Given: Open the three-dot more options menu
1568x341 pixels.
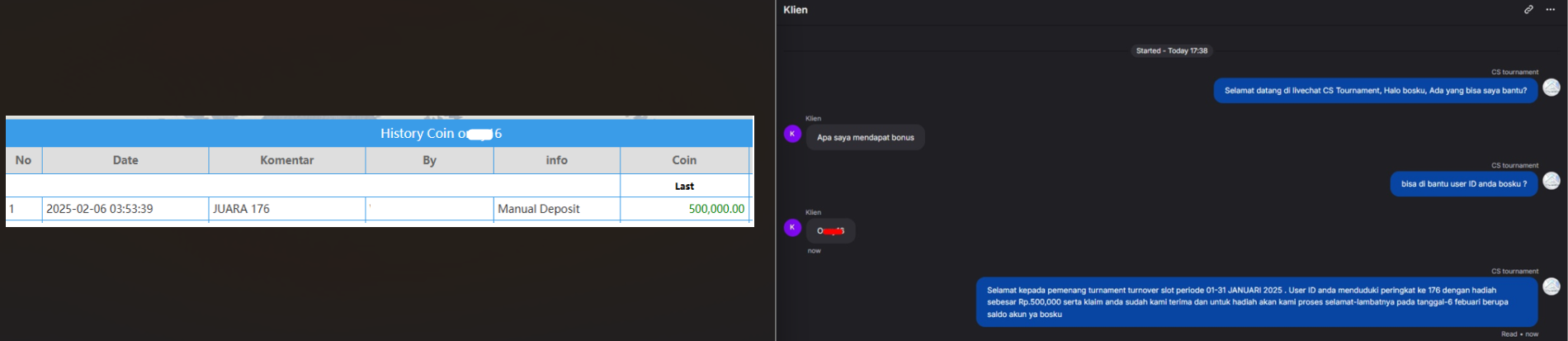Looking at the screenshot, I should 1550,10.
